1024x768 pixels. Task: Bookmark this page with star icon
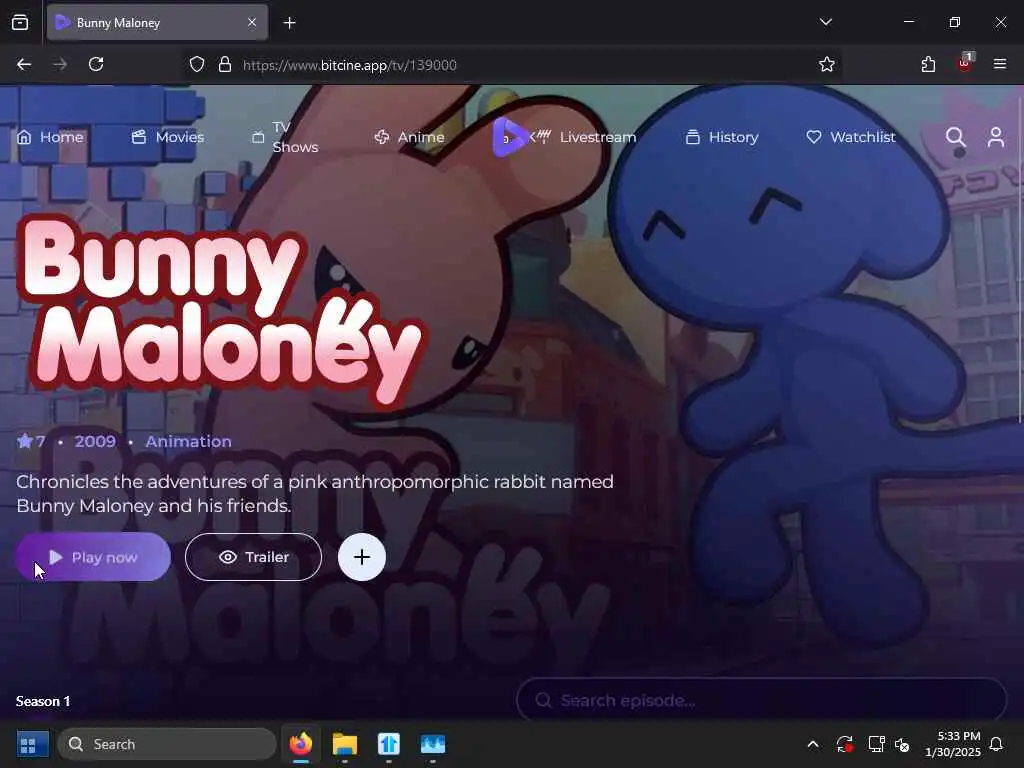[827, 64]
